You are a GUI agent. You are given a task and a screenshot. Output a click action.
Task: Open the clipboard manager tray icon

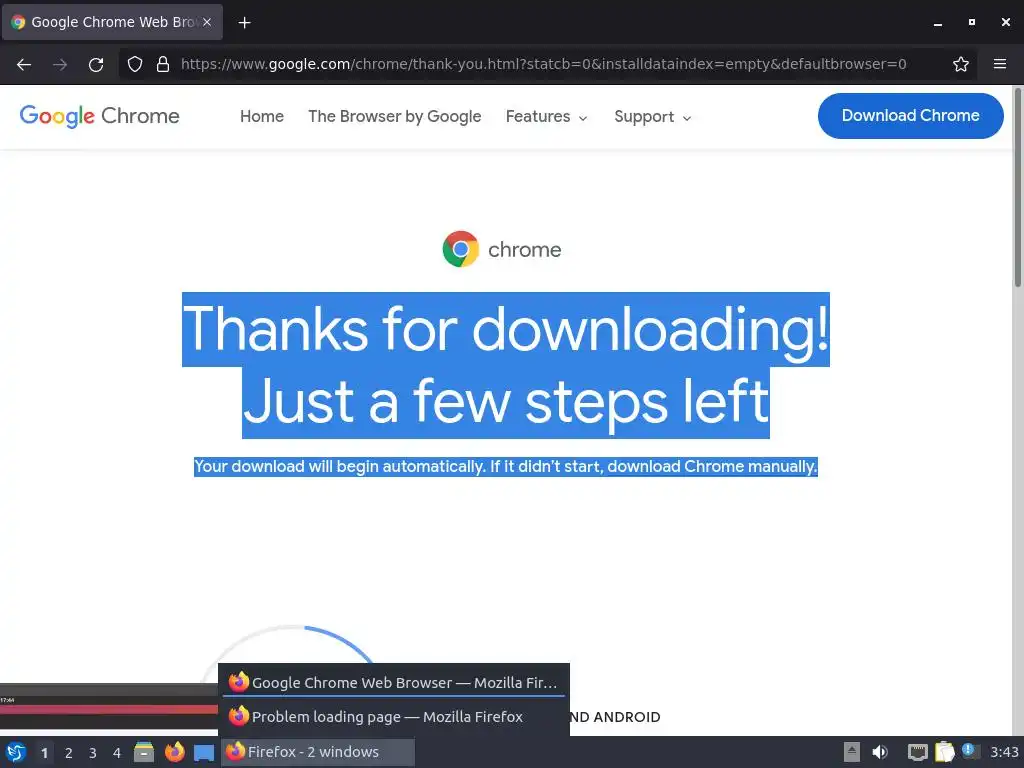(x=944, y=752)
